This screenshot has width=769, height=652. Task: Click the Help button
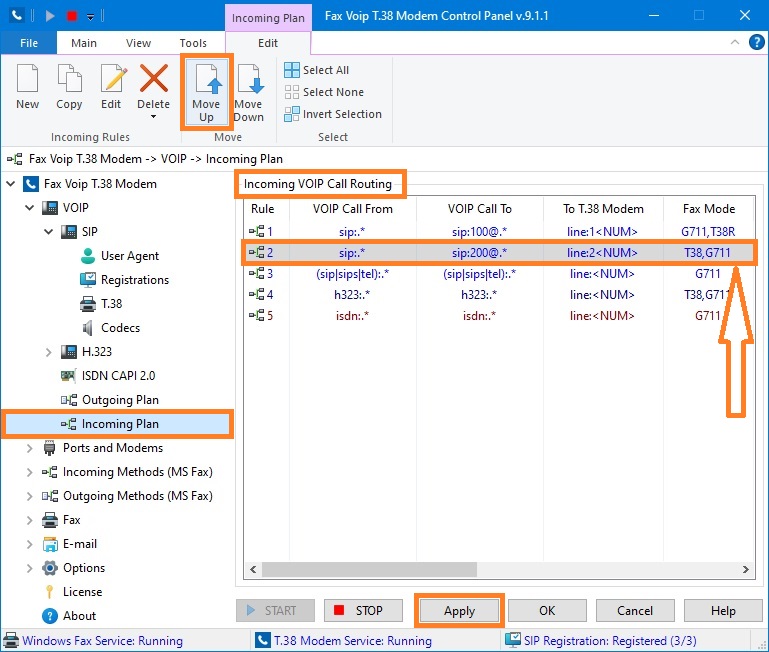723,611
